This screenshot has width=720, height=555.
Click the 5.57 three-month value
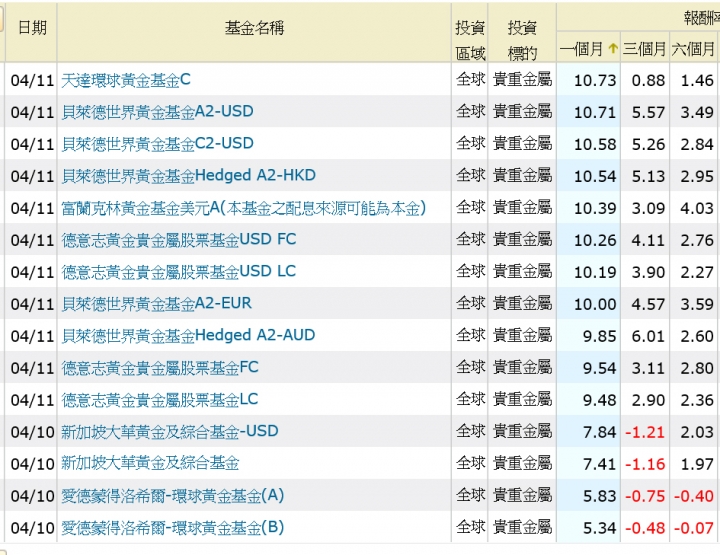648,113
